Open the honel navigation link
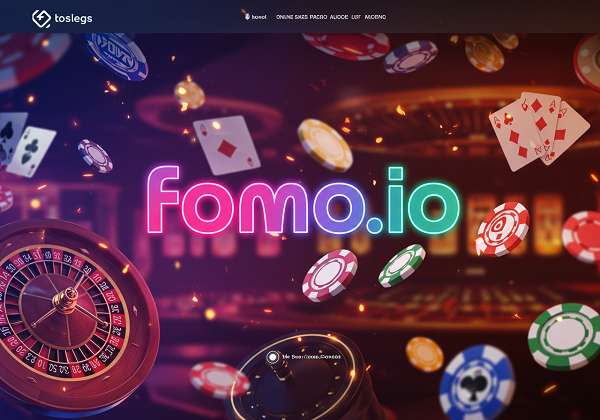This screenshot has width=600, height=420. [x=259, y=17]
